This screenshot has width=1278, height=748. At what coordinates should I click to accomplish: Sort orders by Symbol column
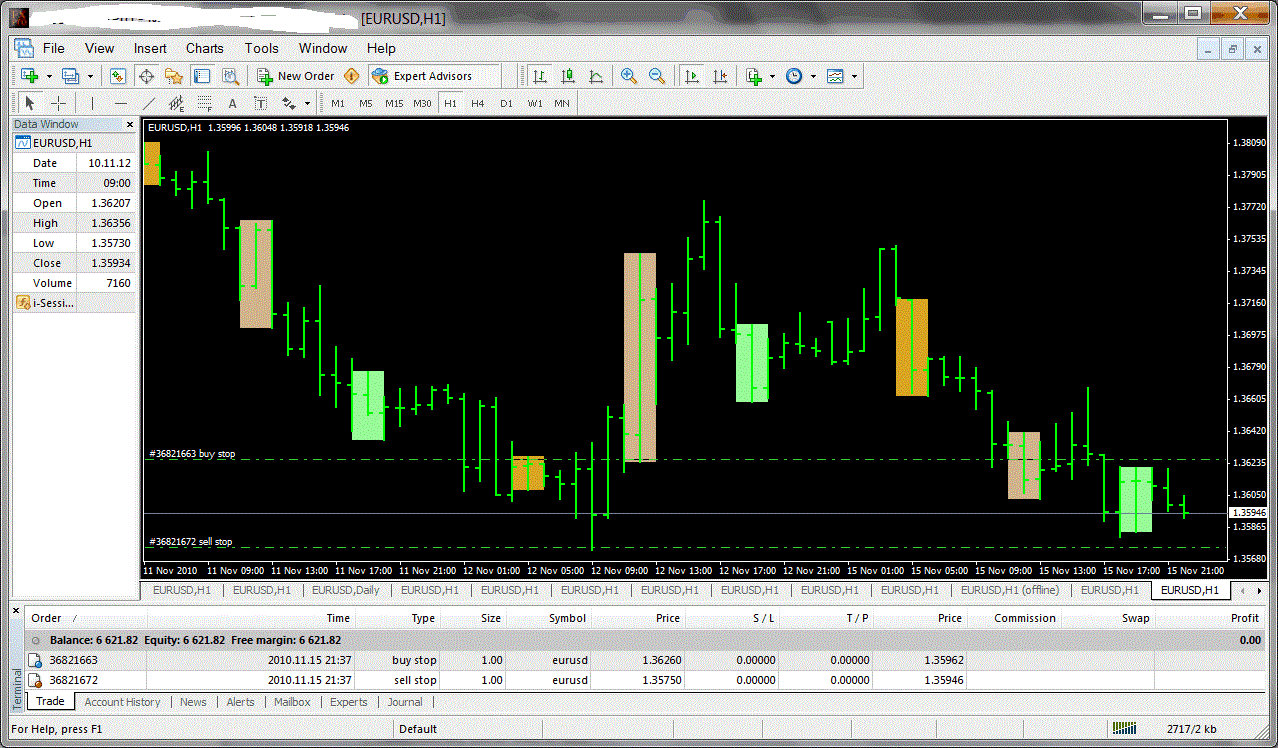click(567, 618)
